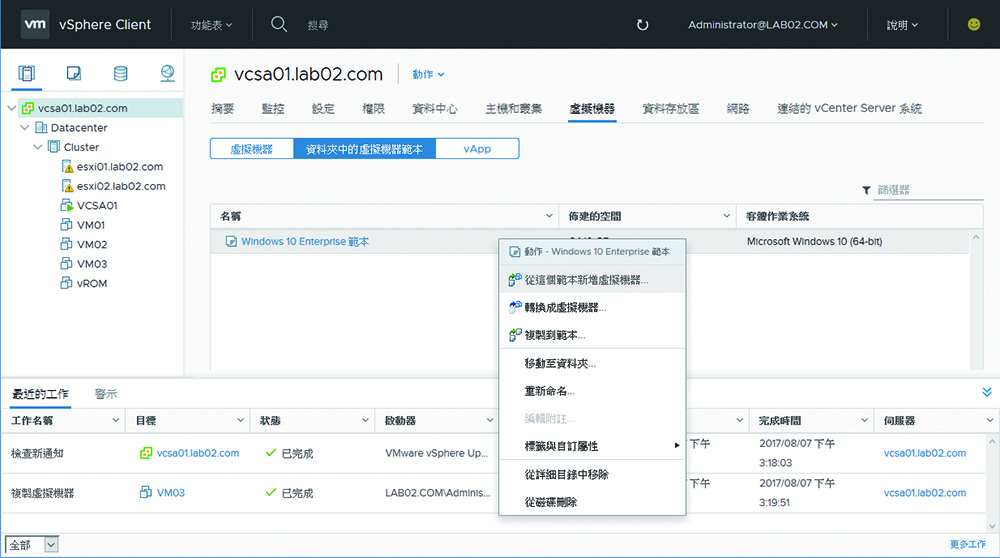Choose 移動至資料夾 in context menu
Image resolution: width=1000 pixels, height=558 pixels.
[592, 363]
